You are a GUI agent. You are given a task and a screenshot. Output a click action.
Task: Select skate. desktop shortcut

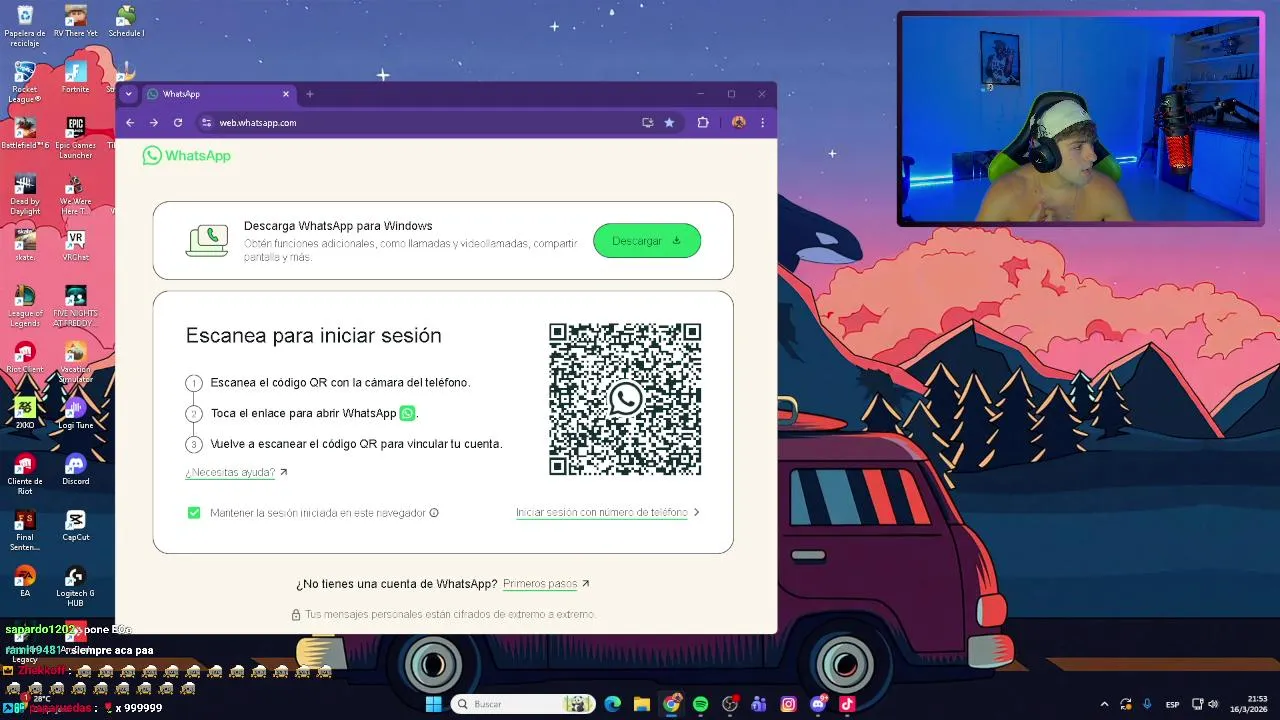click(25, 246)
